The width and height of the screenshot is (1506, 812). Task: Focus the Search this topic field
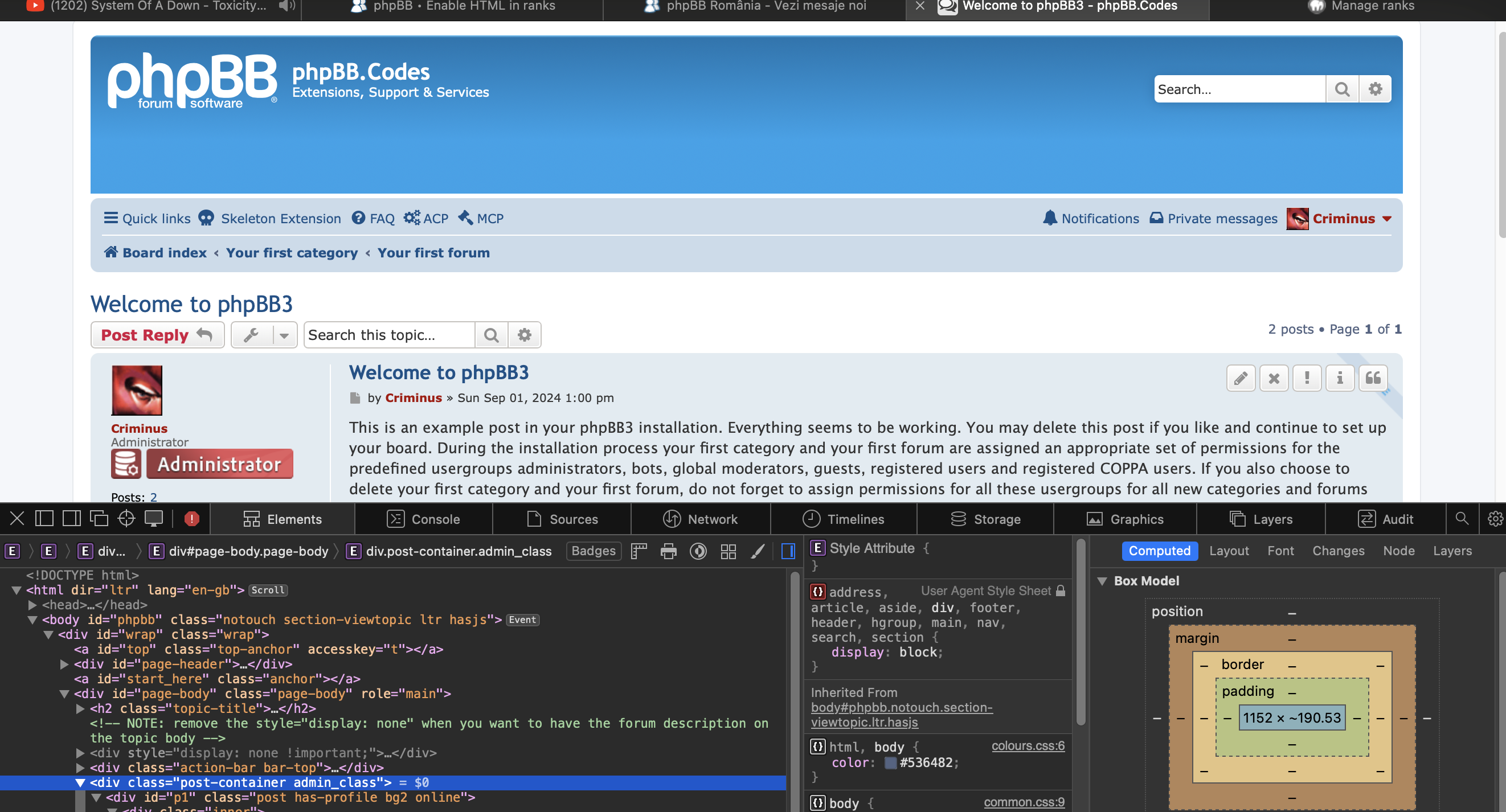pos(390,335)
